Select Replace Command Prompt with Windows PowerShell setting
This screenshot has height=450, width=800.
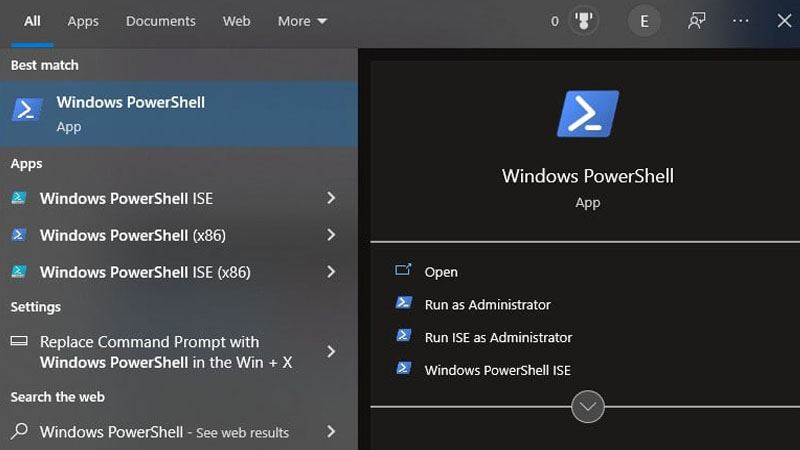pos(179,352)
